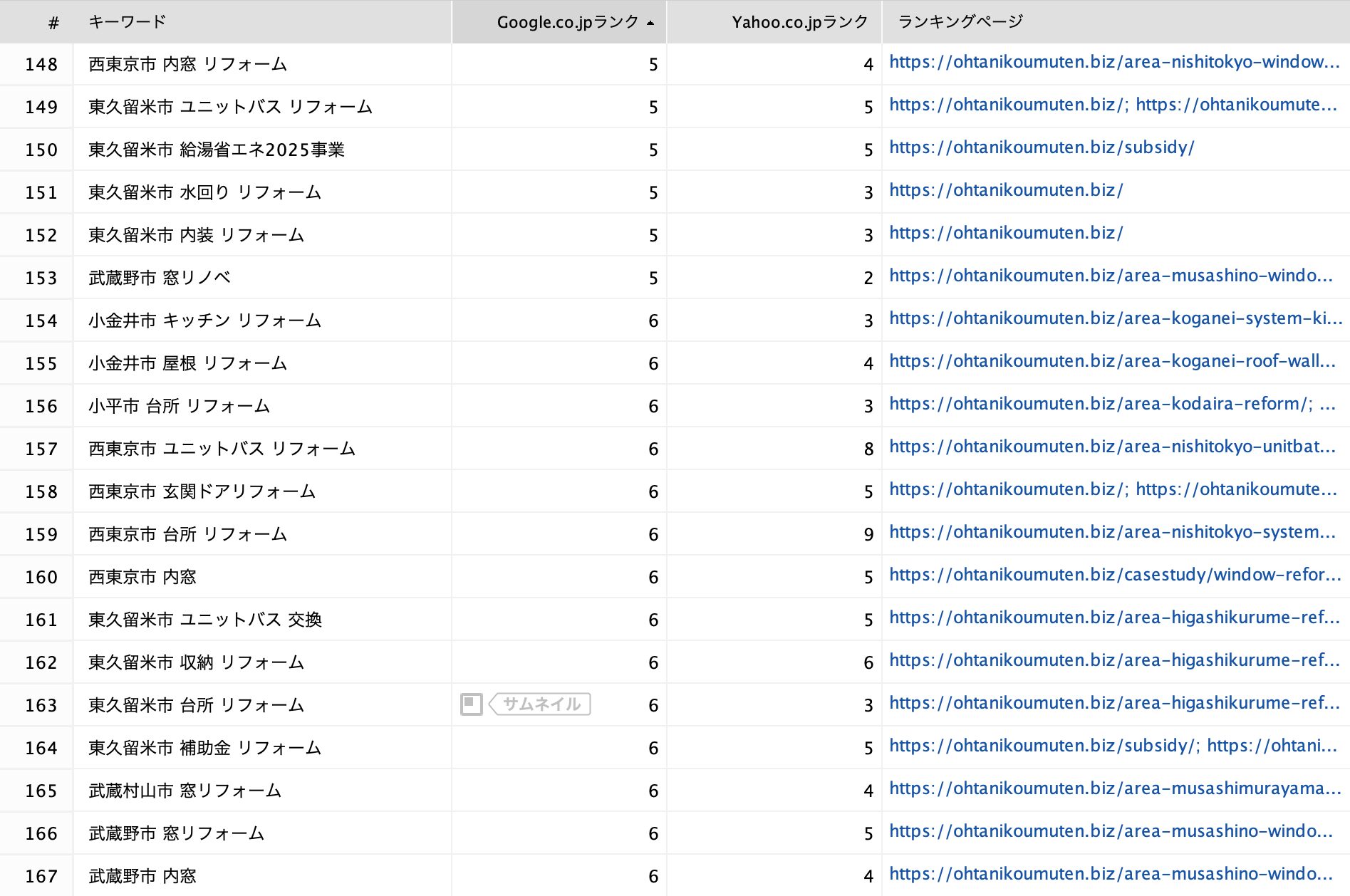Viewport: 1350px width, 896px height.
Task: Select keyword 東久留米市 給湯省エネ2025事業 row
Action: 217,150
